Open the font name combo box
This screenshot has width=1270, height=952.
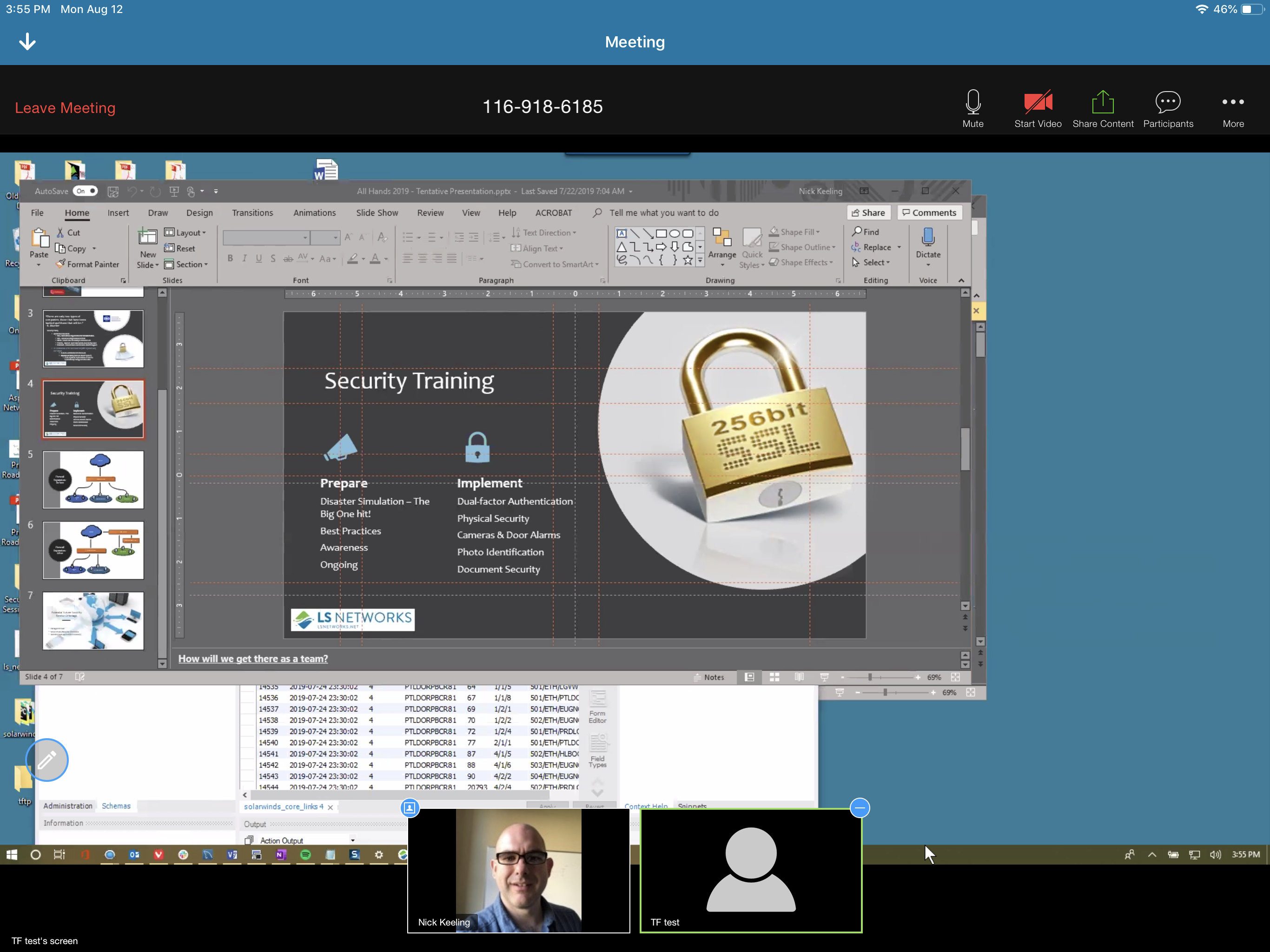pos(266,237)
